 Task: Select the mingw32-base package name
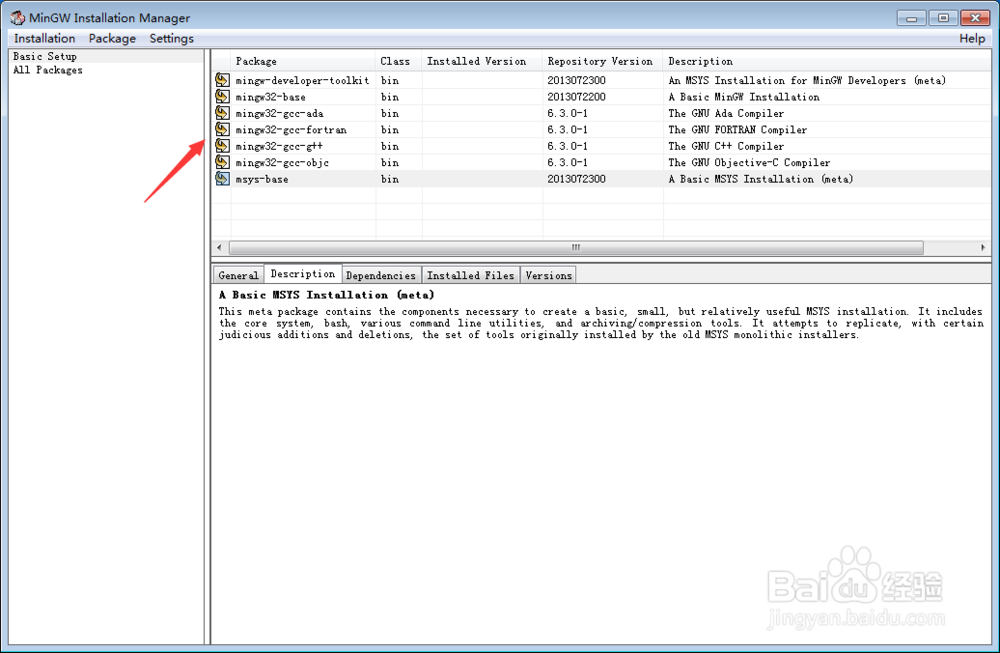coord(270,97)
